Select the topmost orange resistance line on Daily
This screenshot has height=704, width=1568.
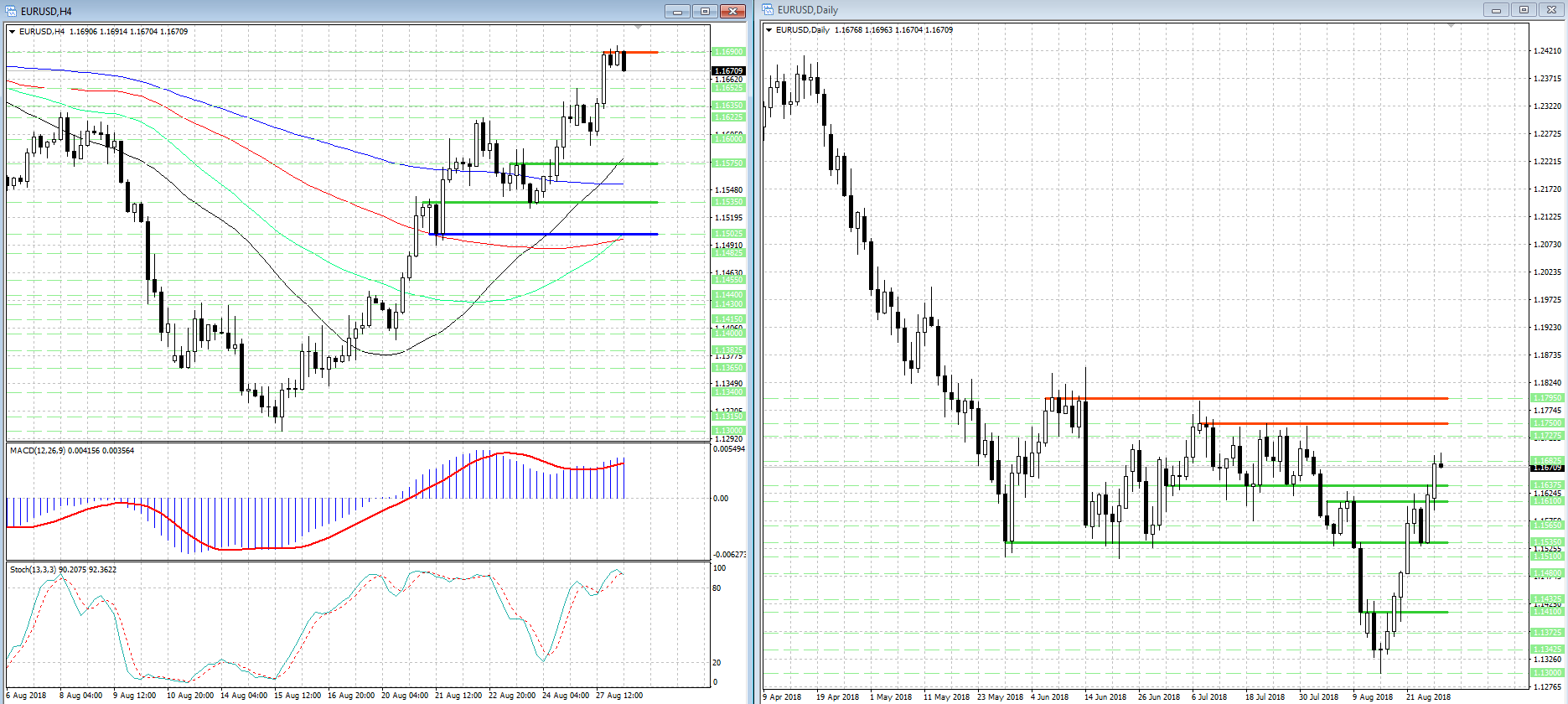point(1257,398)
